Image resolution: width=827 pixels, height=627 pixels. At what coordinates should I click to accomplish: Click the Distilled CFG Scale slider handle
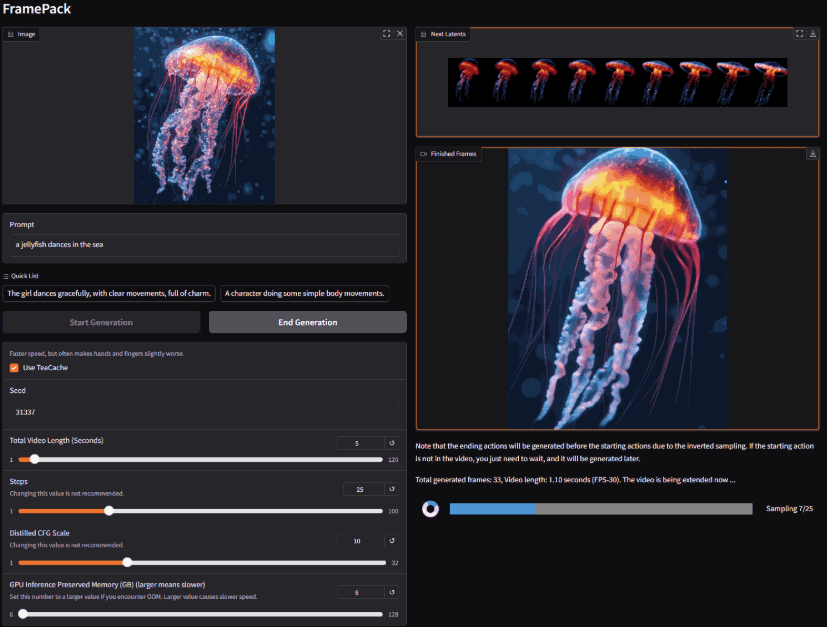pos(127,562)
